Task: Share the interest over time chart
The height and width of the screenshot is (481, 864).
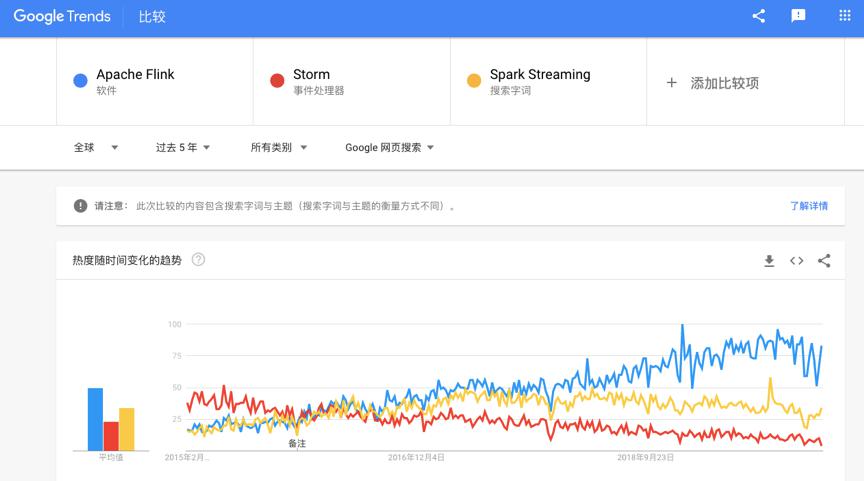Action: [824, 261]
